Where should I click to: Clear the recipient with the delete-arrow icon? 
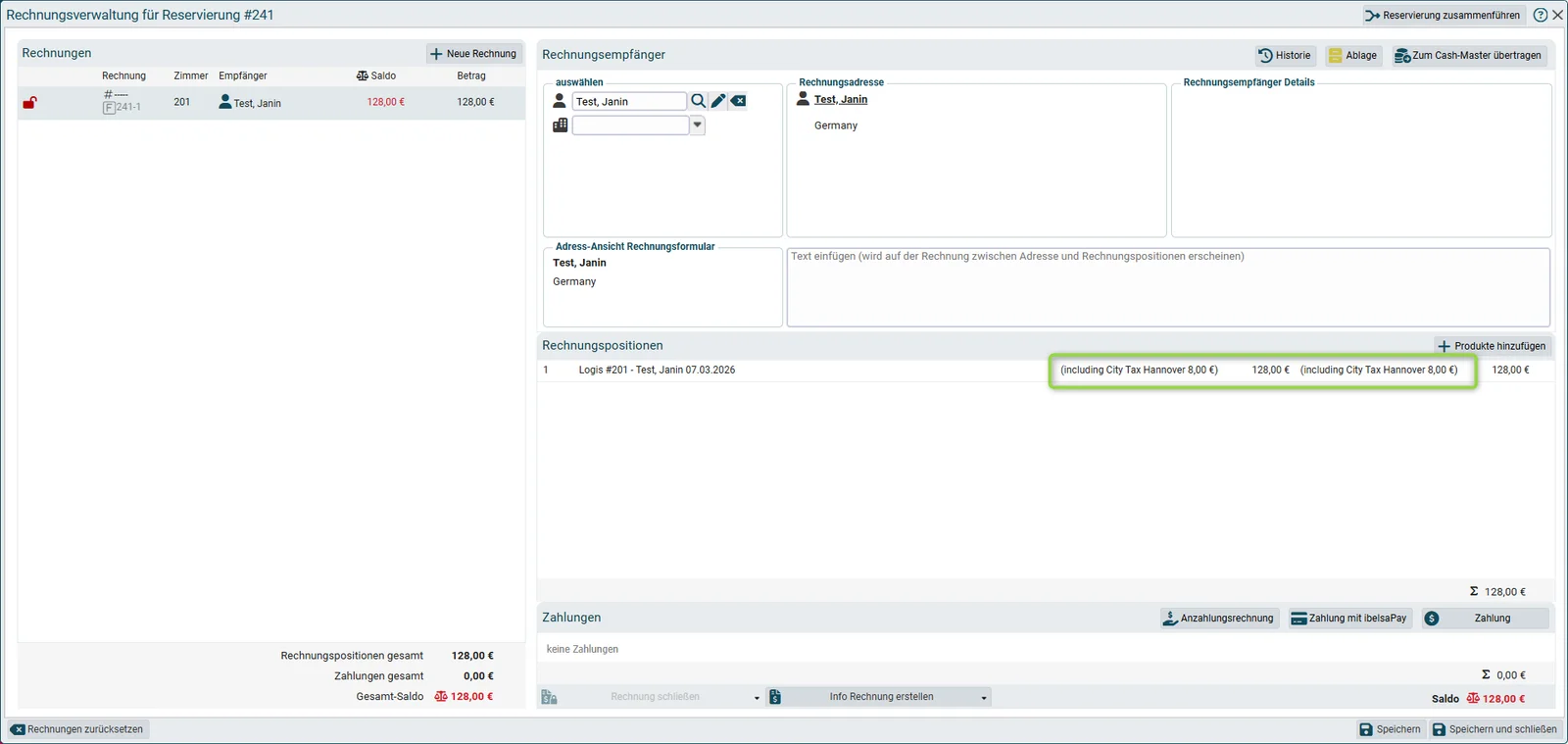(738, 101)
